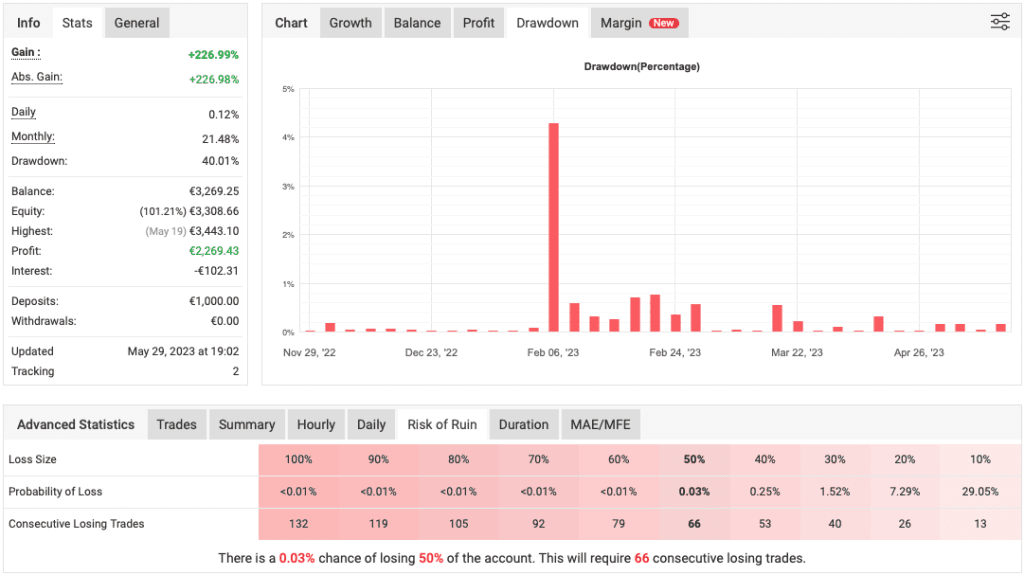Click the tallest drawdown bar in February
The height and width of the screenshot is (575, 1024).
pos(553,227)
